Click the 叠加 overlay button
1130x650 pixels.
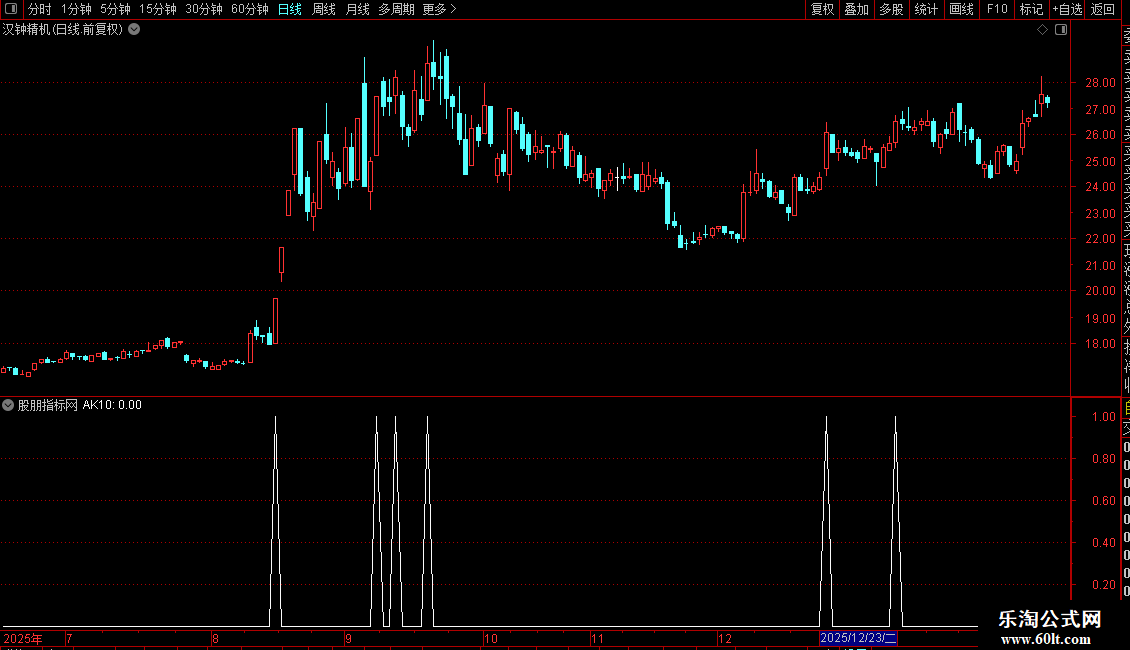tap(857, 9)
